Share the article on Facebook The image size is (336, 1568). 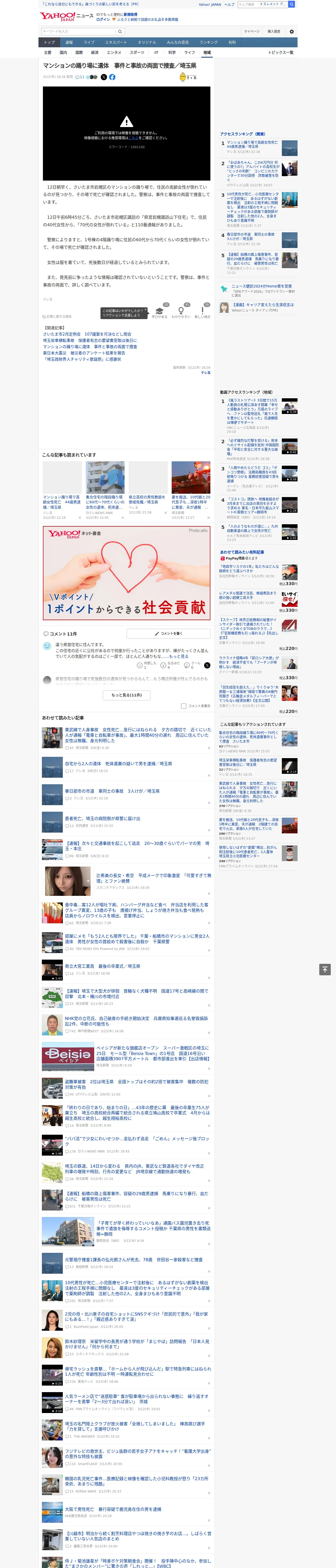tap(112, 77)
